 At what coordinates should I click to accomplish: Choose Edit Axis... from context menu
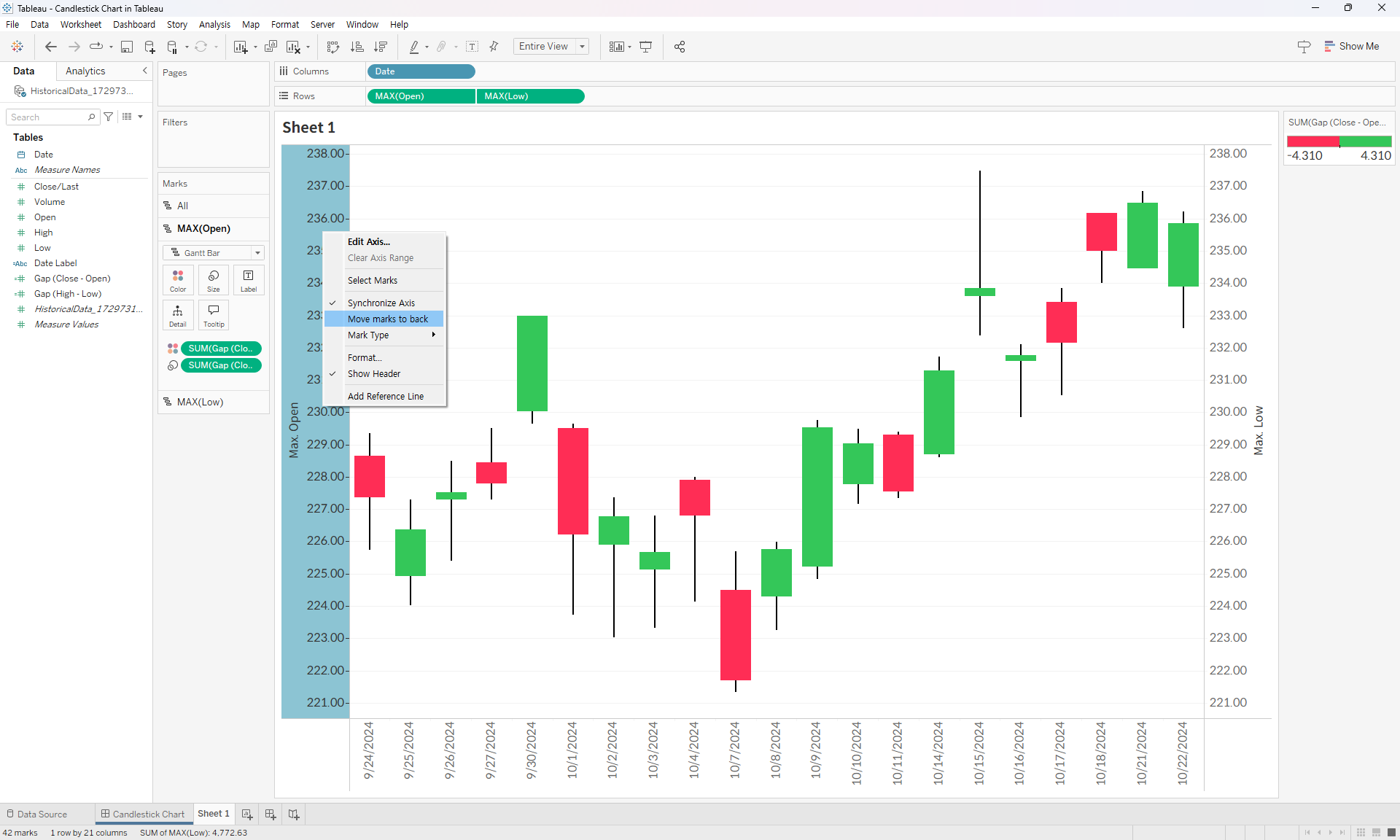coord(368,241)
